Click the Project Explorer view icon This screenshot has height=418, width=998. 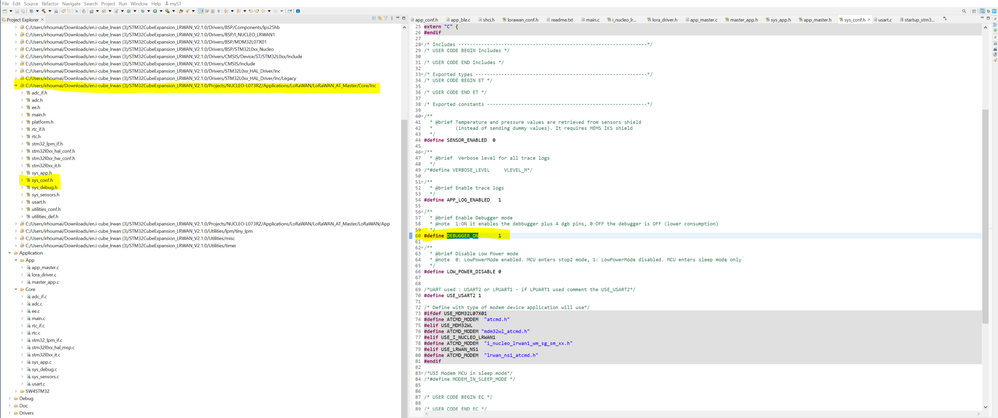pos(3,19)
